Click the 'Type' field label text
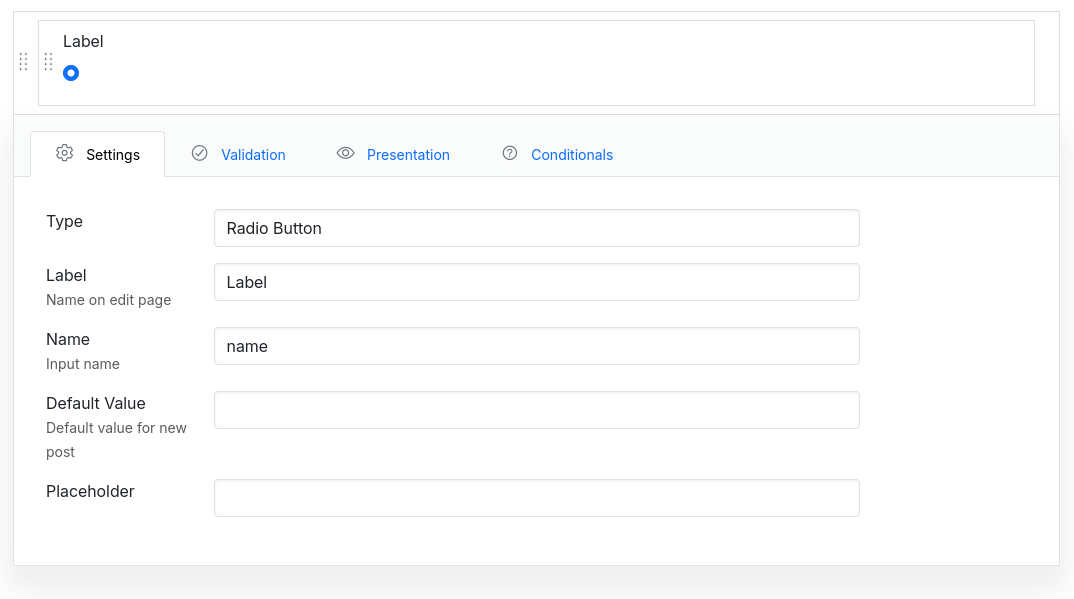 [64, 221]
